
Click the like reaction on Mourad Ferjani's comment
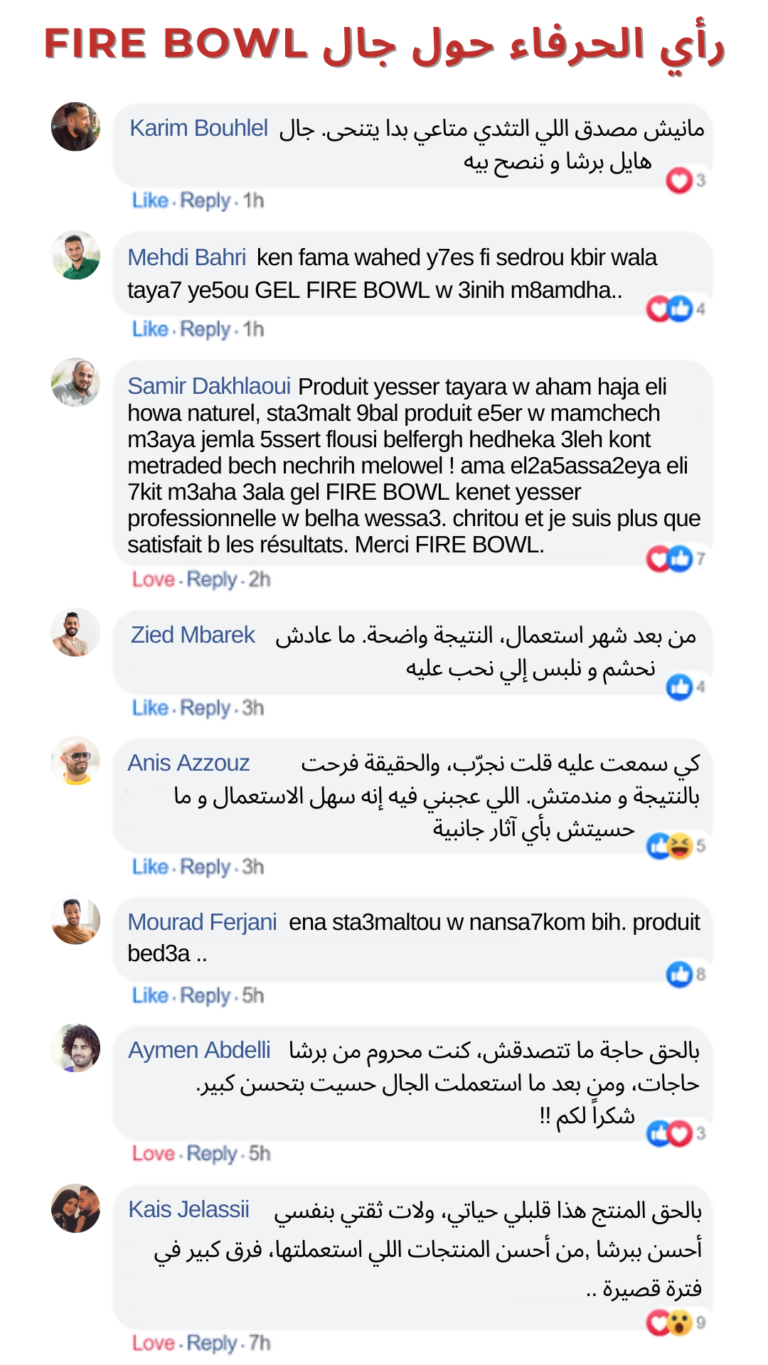pyautogui.click(x=680, y=973)
